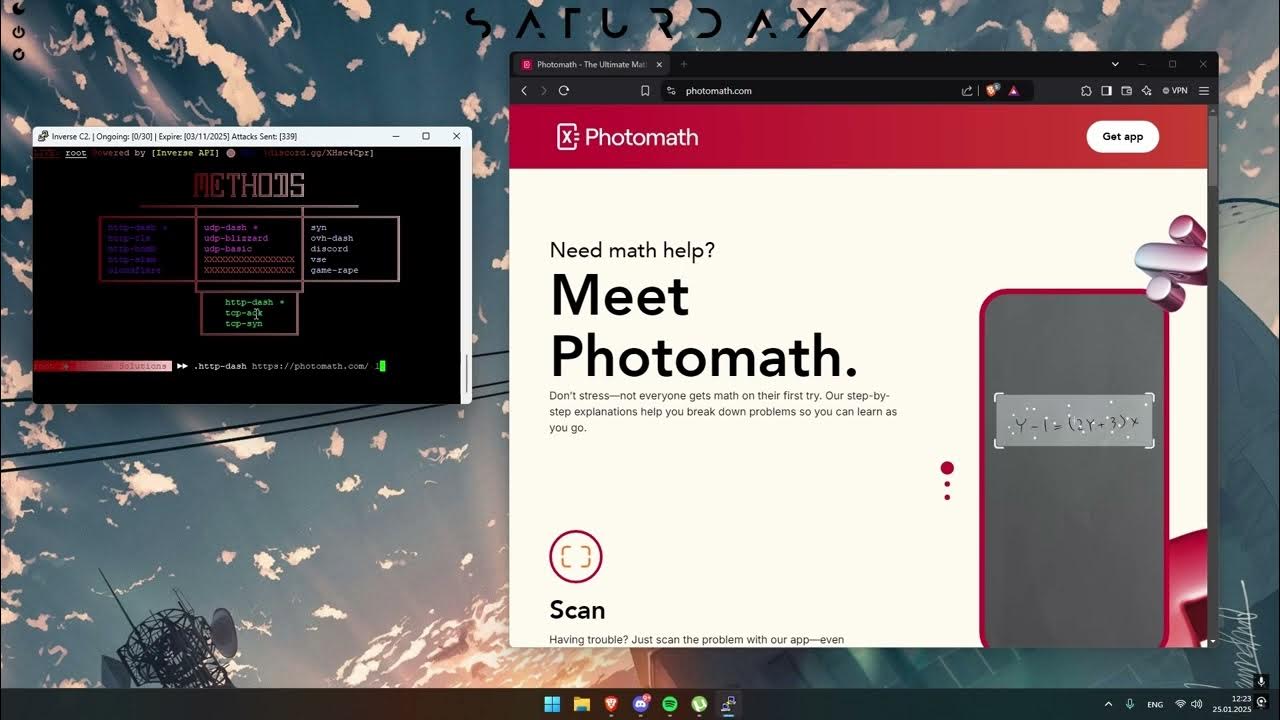Toggle the browser sidebar panel

[x=1107, y=91]
